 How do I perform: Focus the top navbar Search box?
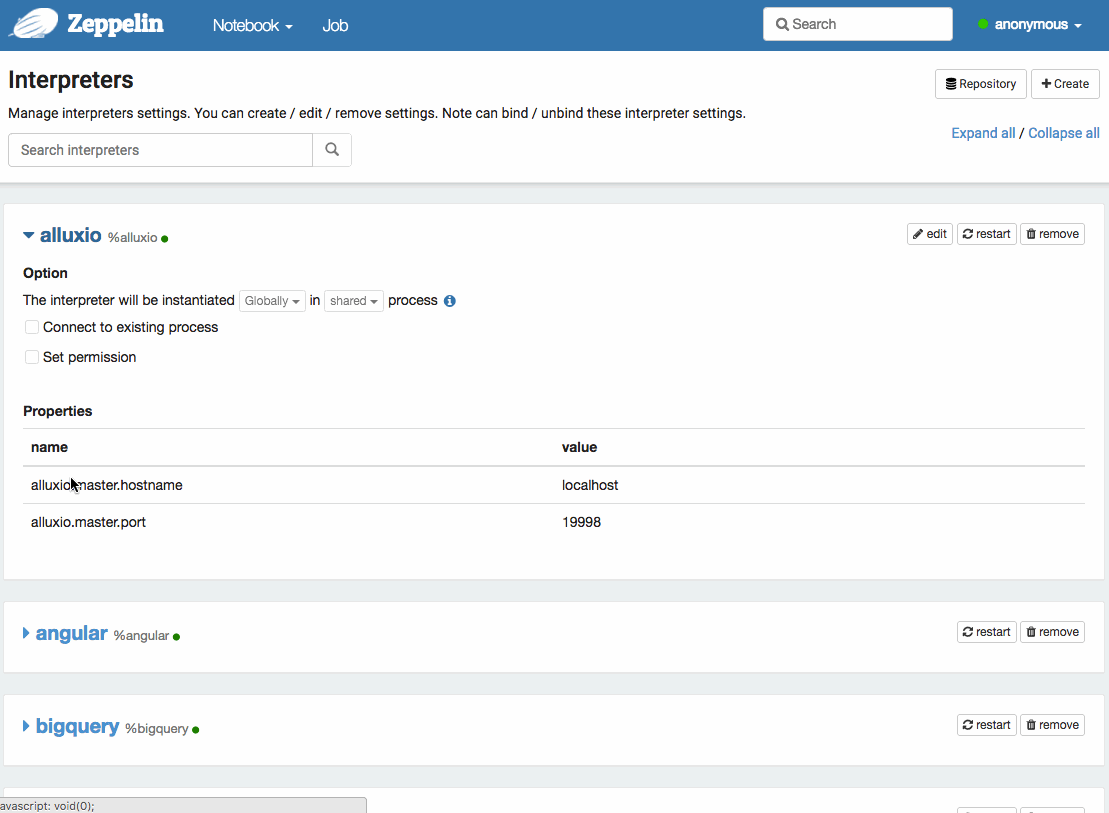(858, 24)
